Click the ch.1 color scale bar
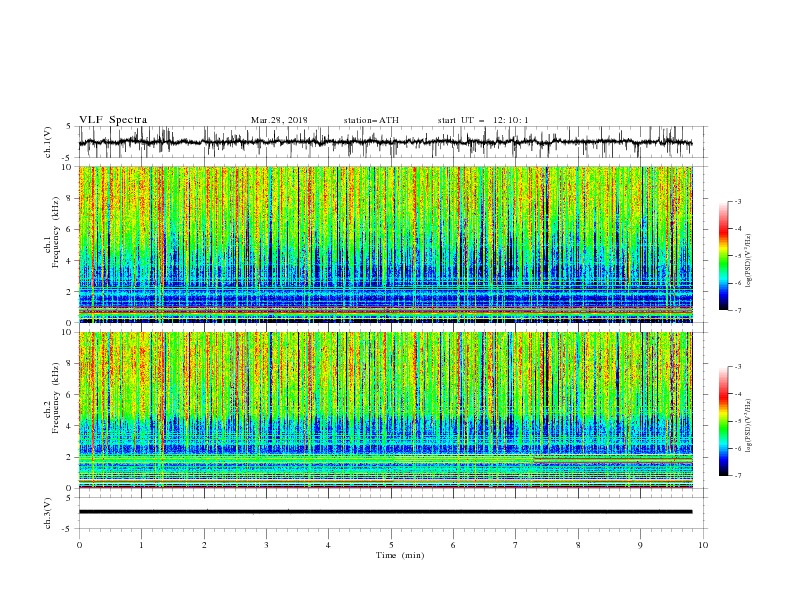This screenshot has height=612, width=792. (723, 256)
